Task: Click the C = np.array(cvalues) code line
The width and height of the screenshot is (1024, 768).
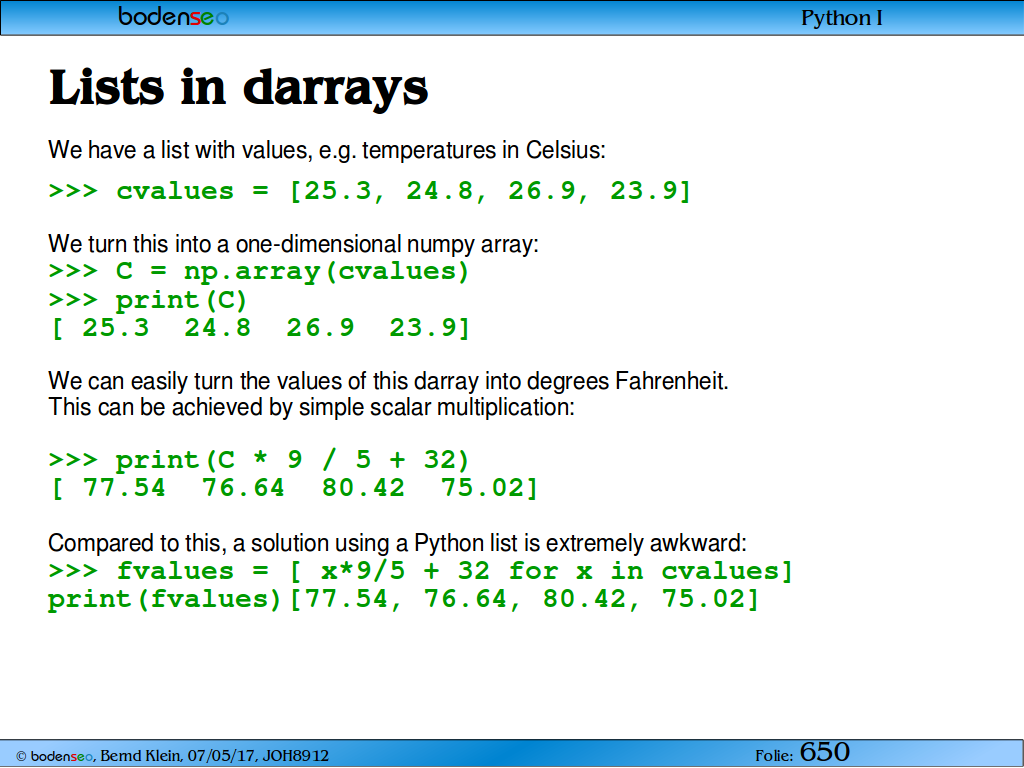Action: (259, 272)
